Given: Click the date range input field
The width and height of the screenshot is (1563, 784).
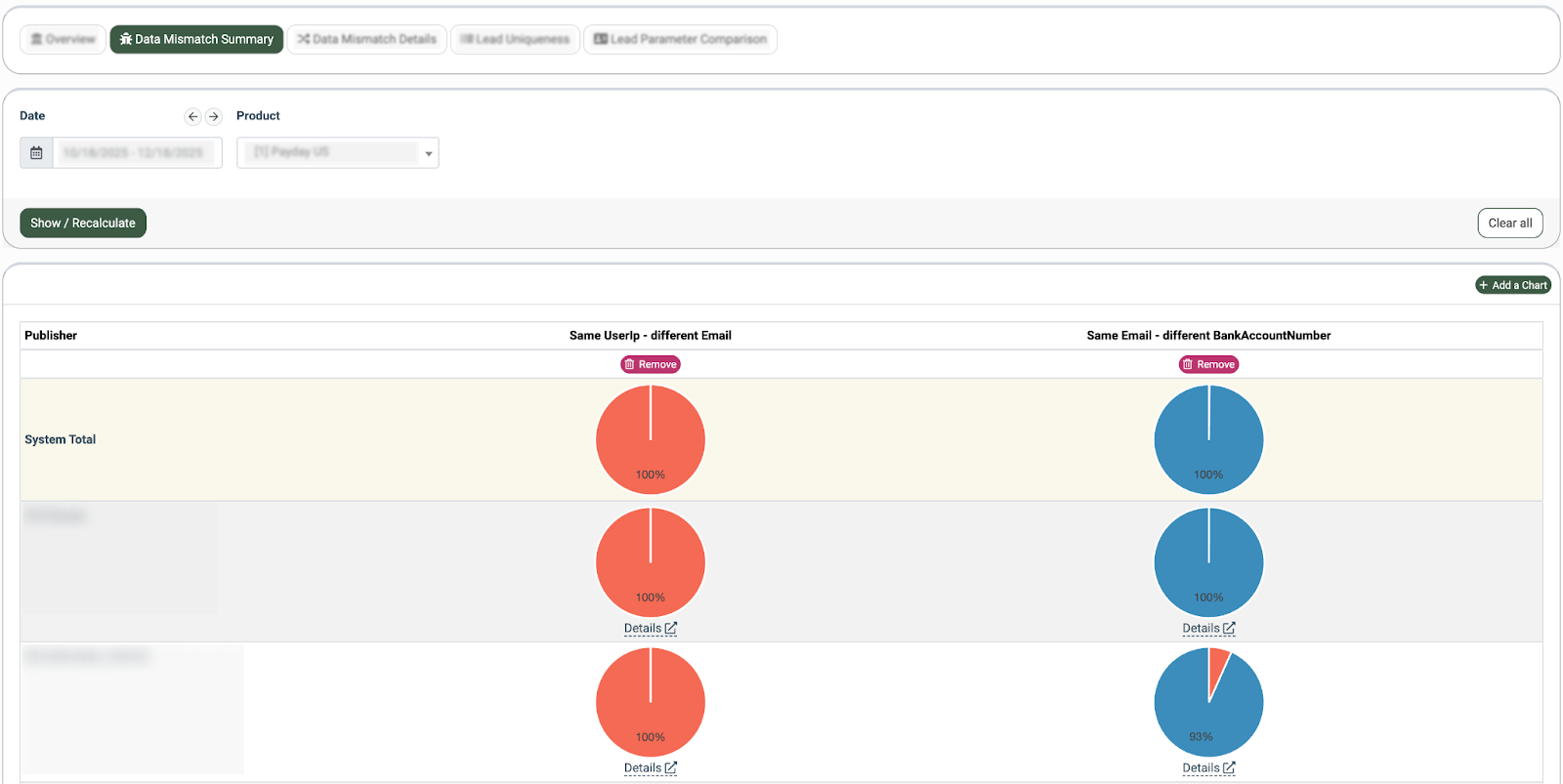Looking at the screenshot, I should 134,153.
